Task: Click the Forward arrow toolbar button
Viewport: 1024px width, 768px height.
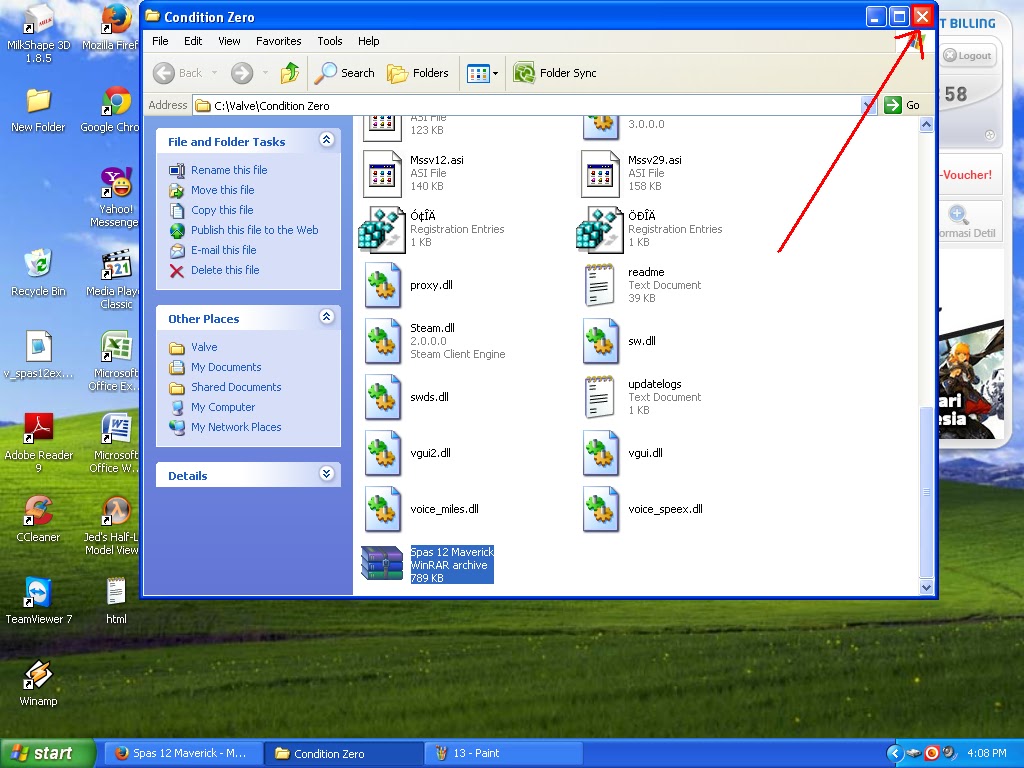Action: point(242,73)
